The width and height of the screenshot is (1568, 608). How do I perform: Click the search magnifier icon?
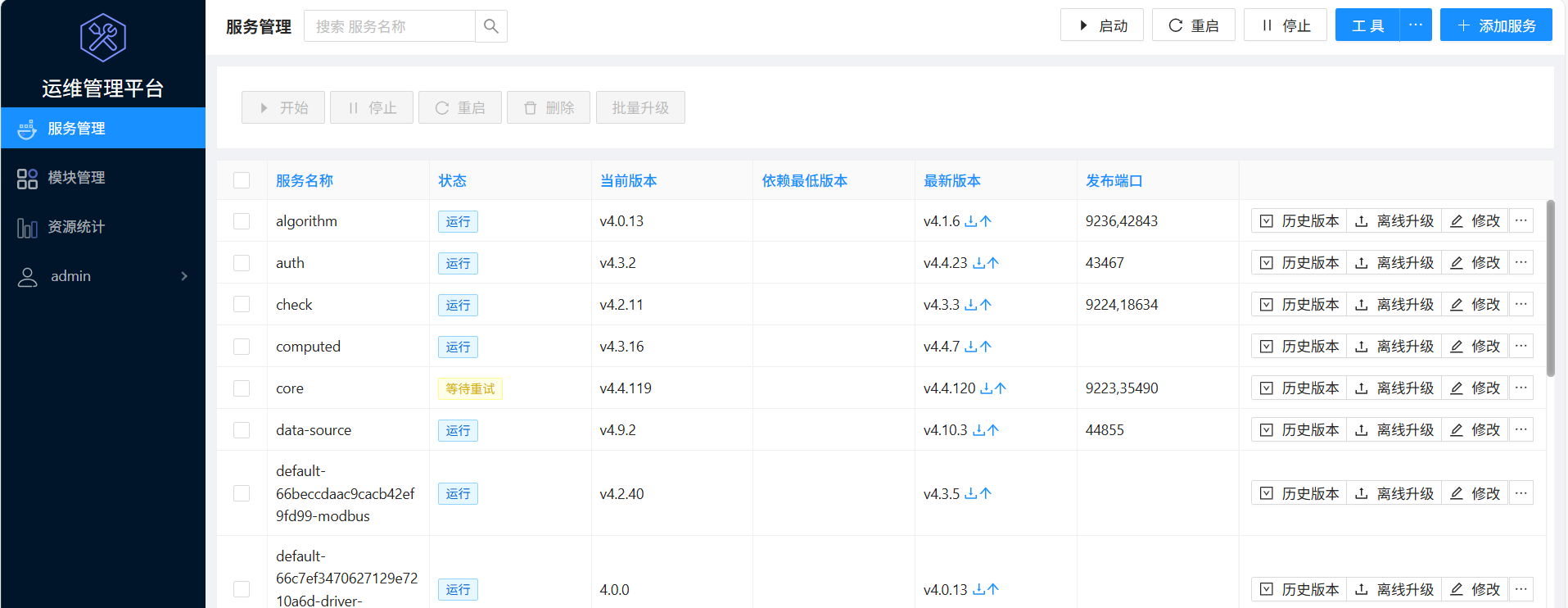(491, 26)
